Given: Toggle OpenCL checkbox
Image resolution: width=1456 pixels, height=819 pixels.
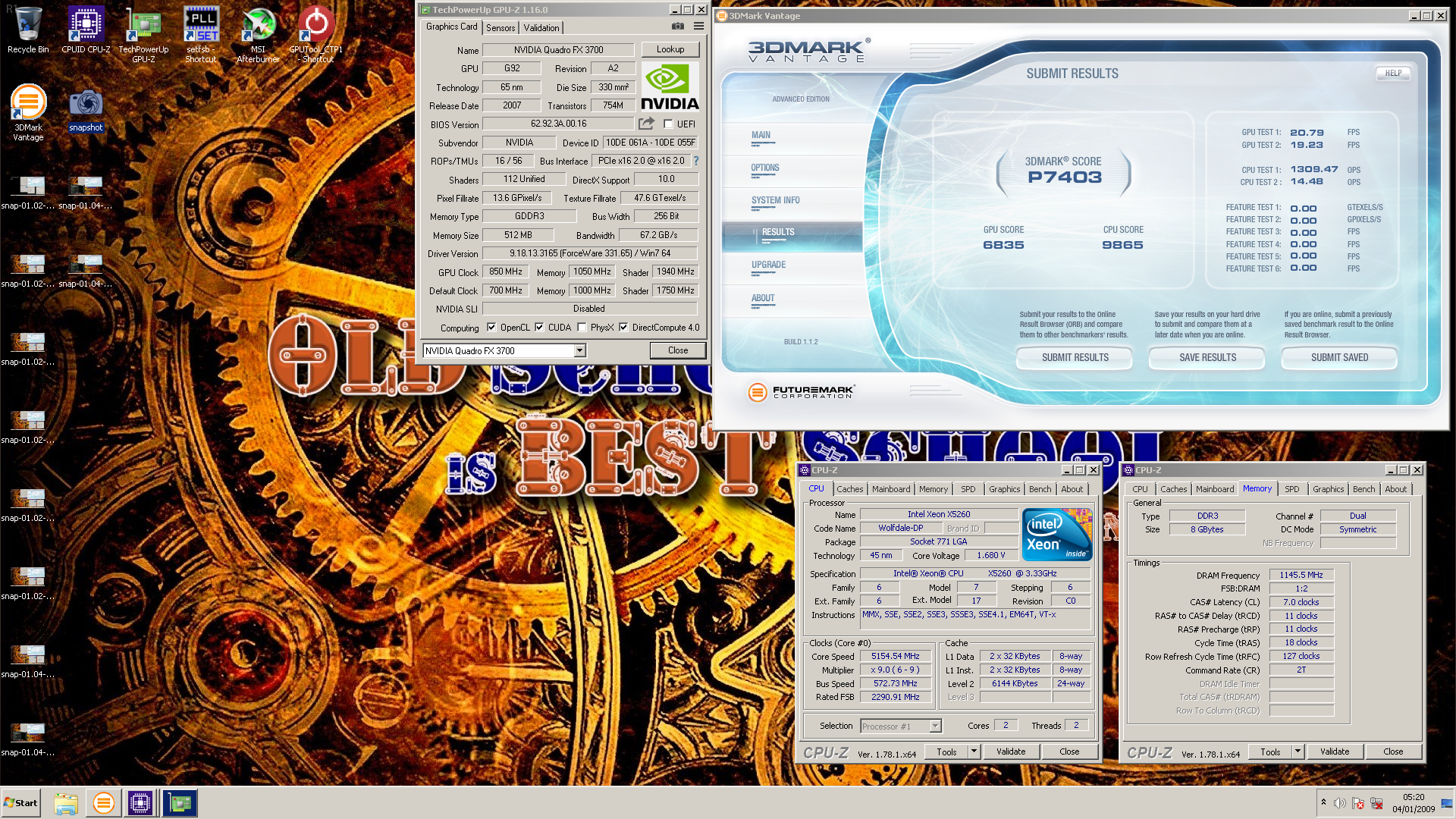Looking at the screenshot, I should [x=491, y=328].
